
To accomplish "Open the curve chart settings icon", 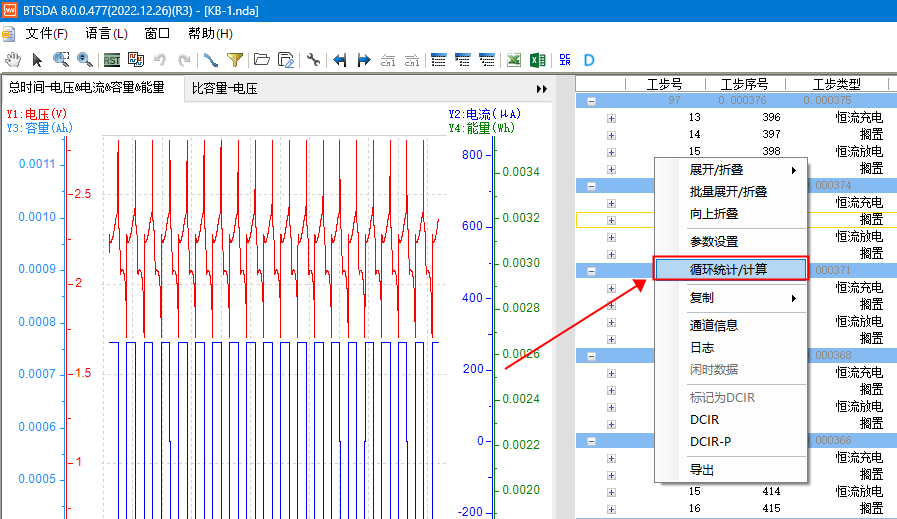I will point(136,60).
